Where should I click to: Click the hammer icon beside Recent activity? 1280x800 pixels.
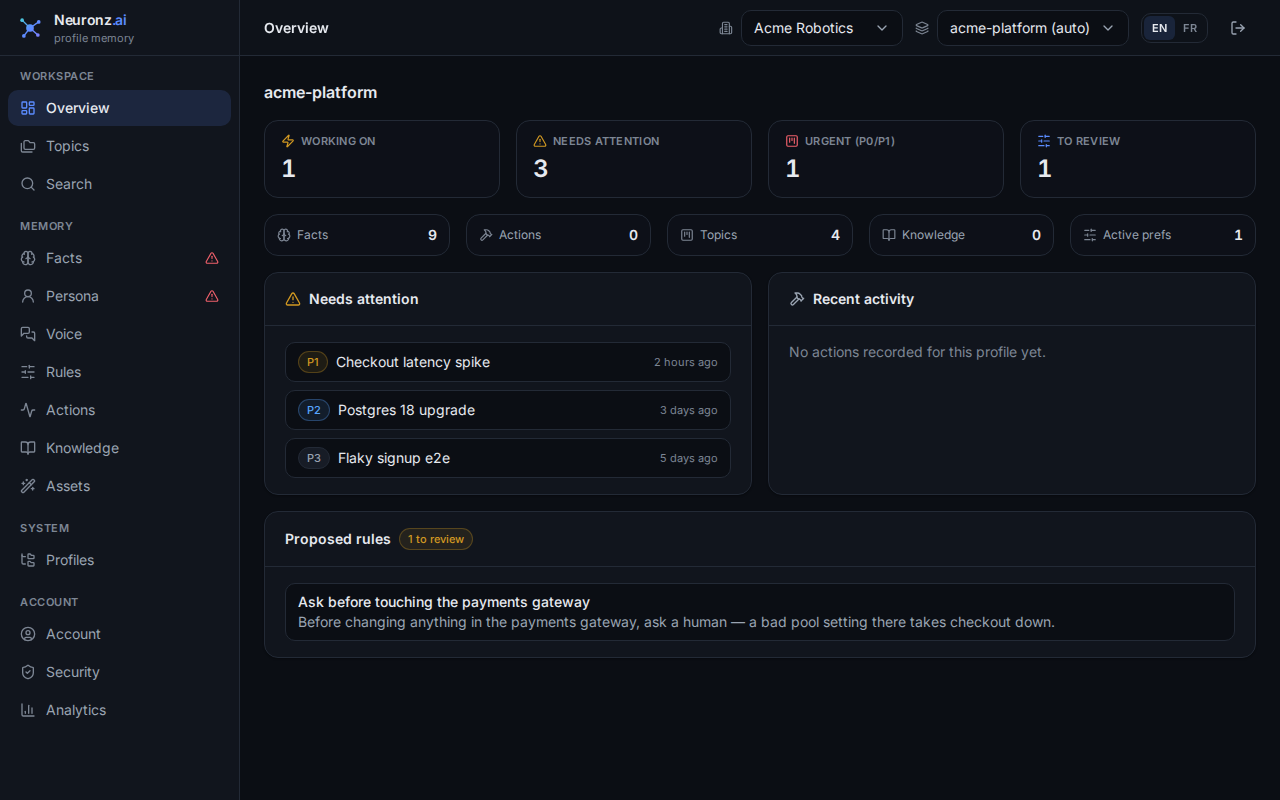[x=797, y=299]
